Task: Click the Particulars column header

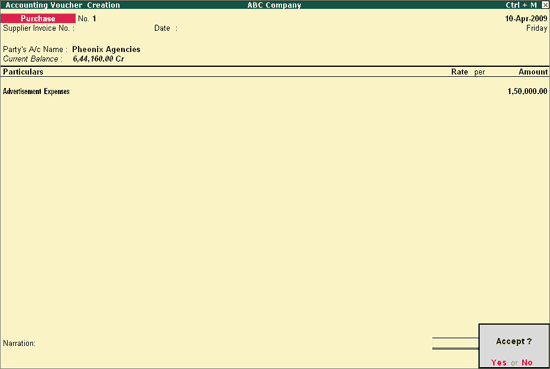Action: (x=23, y=72)
